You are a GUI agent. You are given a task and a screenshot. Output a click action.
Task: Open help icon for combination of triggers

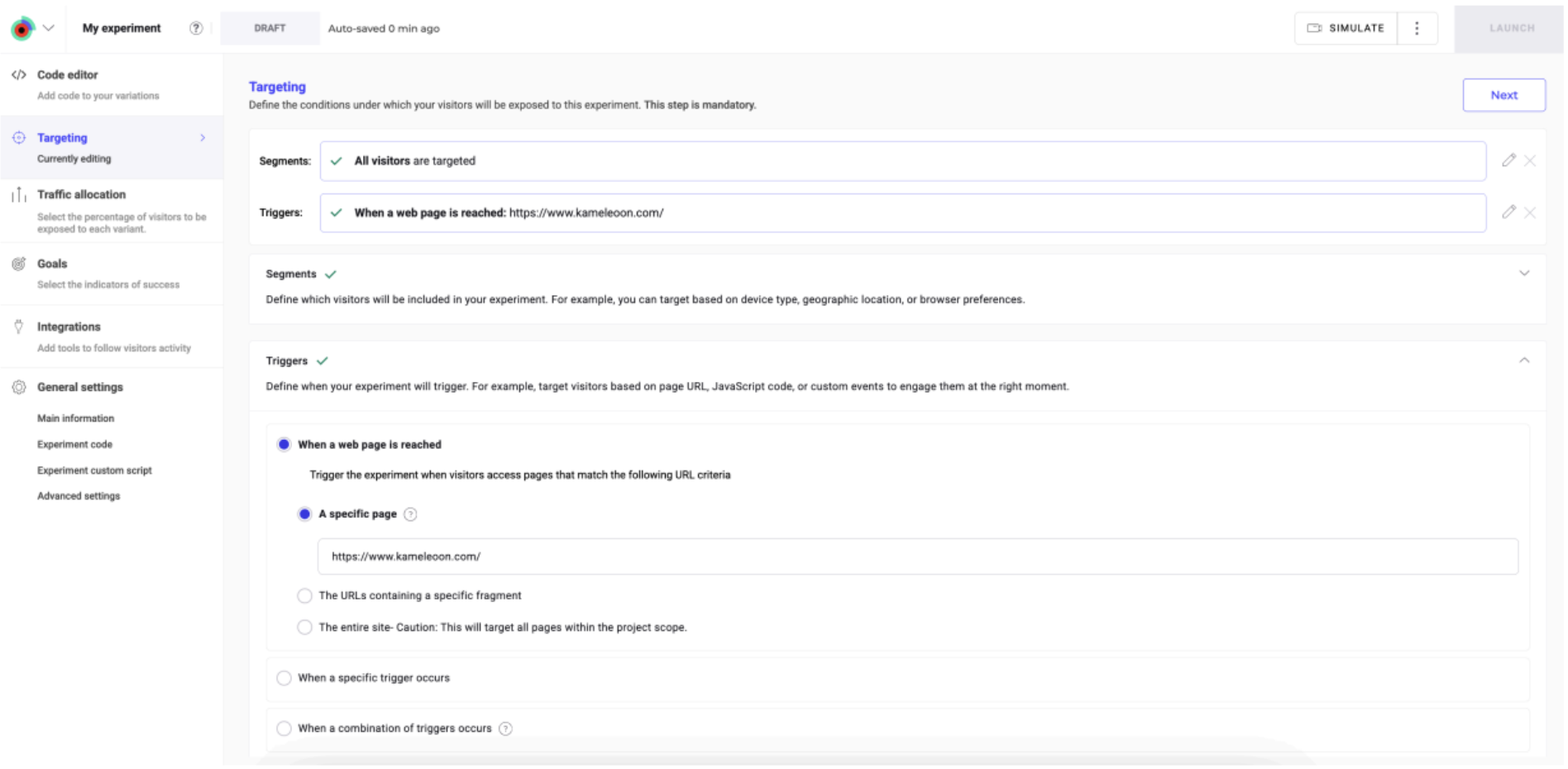pyautogui.click(x=505, y=728)
